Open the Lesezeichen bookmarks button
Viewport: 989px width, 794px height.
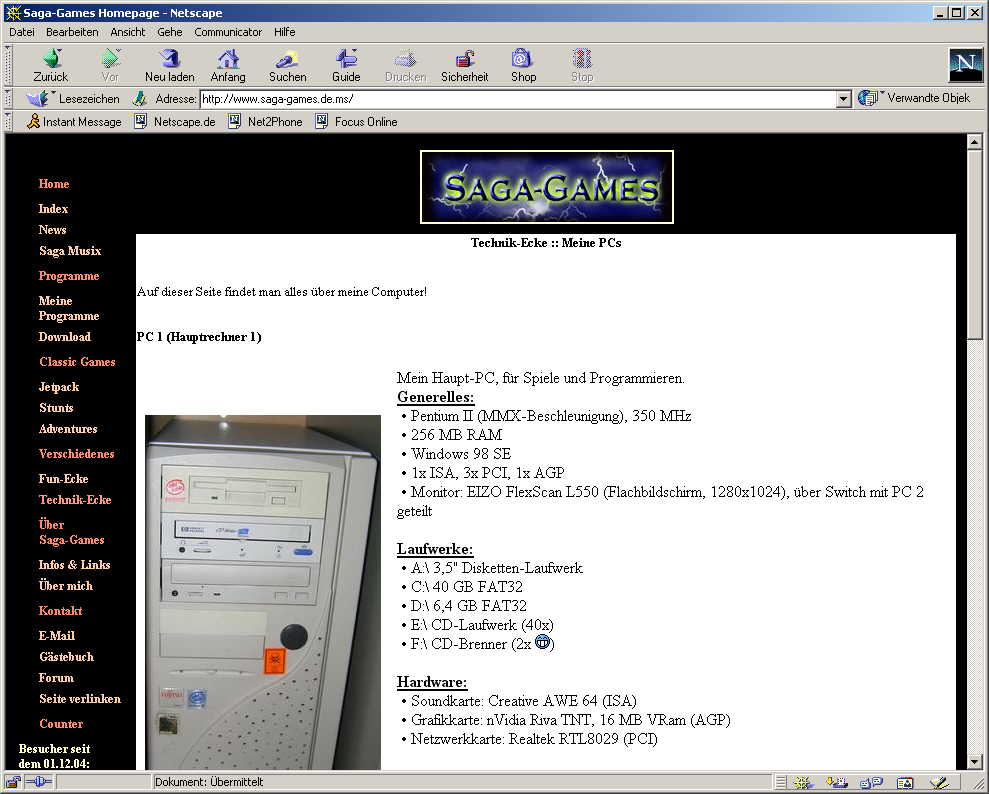tap(73, 99)
